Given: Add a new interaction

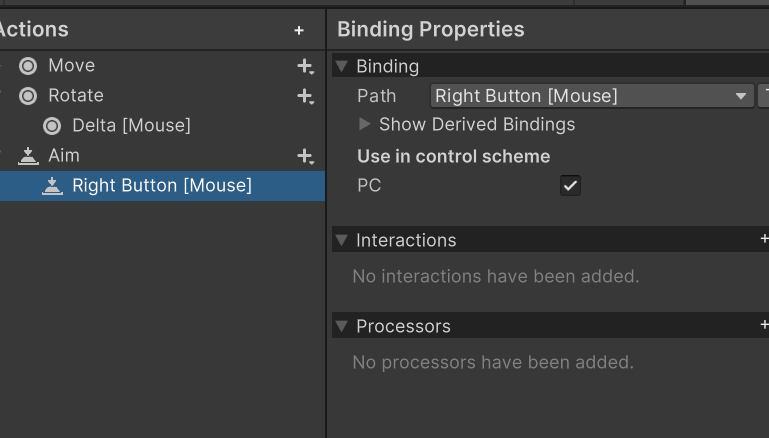Looking at the screenshot, I should click(764, 240).
